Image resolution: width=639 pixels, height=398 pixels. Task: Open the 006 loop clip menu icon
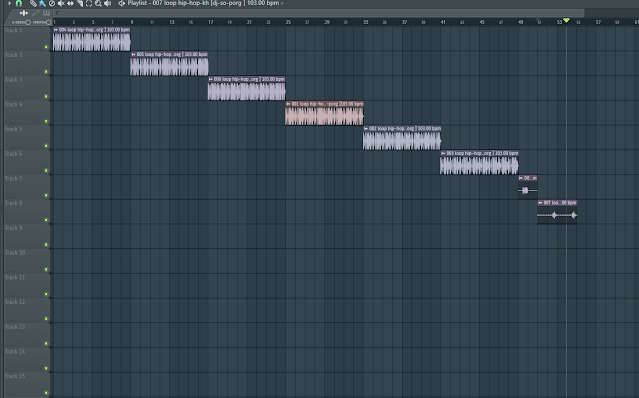pos(211,79)
